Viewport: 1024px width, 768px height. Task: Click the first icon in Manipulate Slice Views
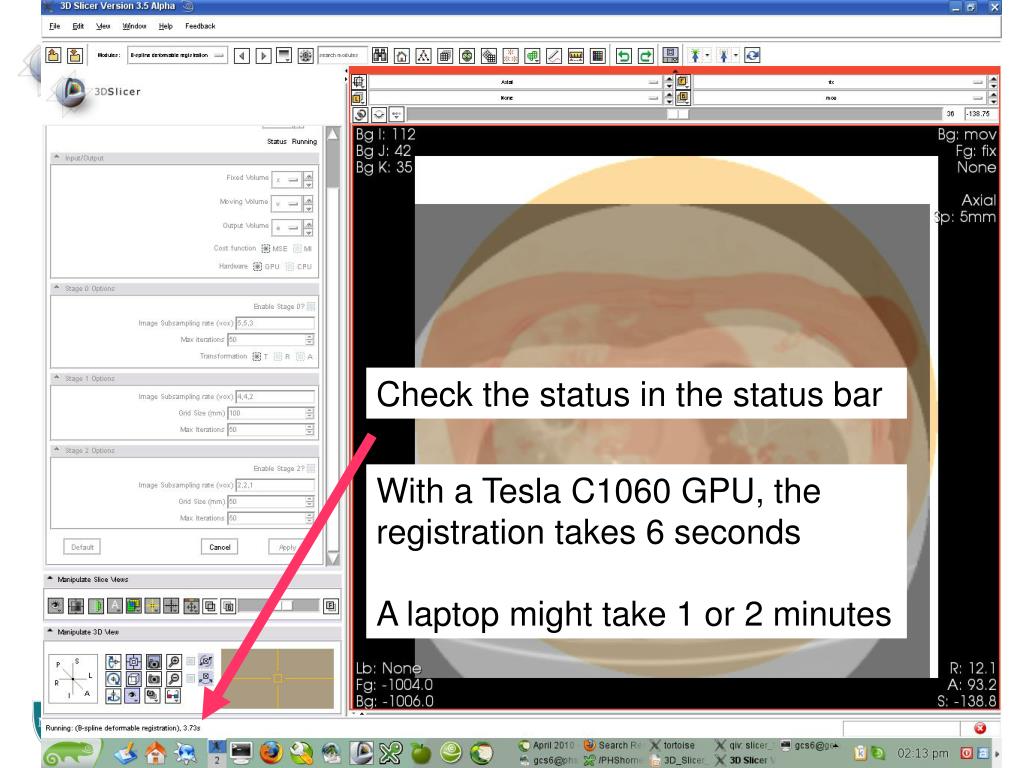pos(56,606)
